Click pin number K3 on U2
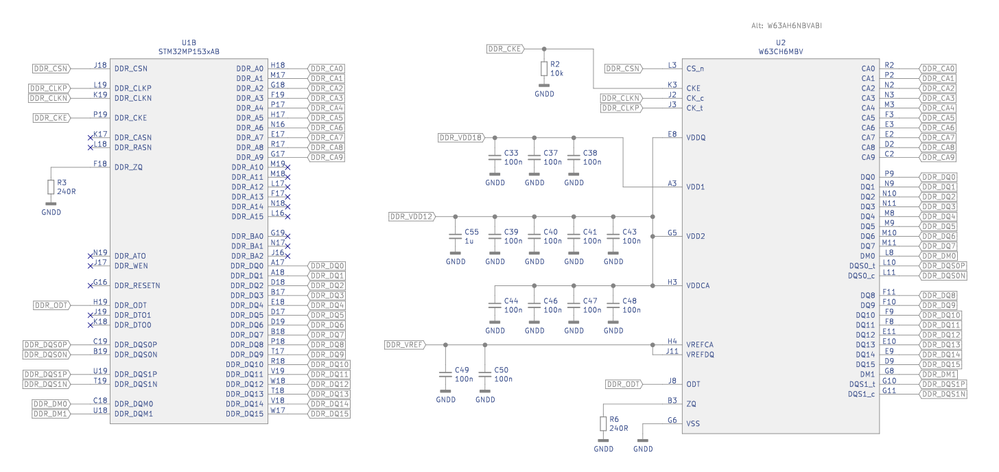 (x=672, y=84)
